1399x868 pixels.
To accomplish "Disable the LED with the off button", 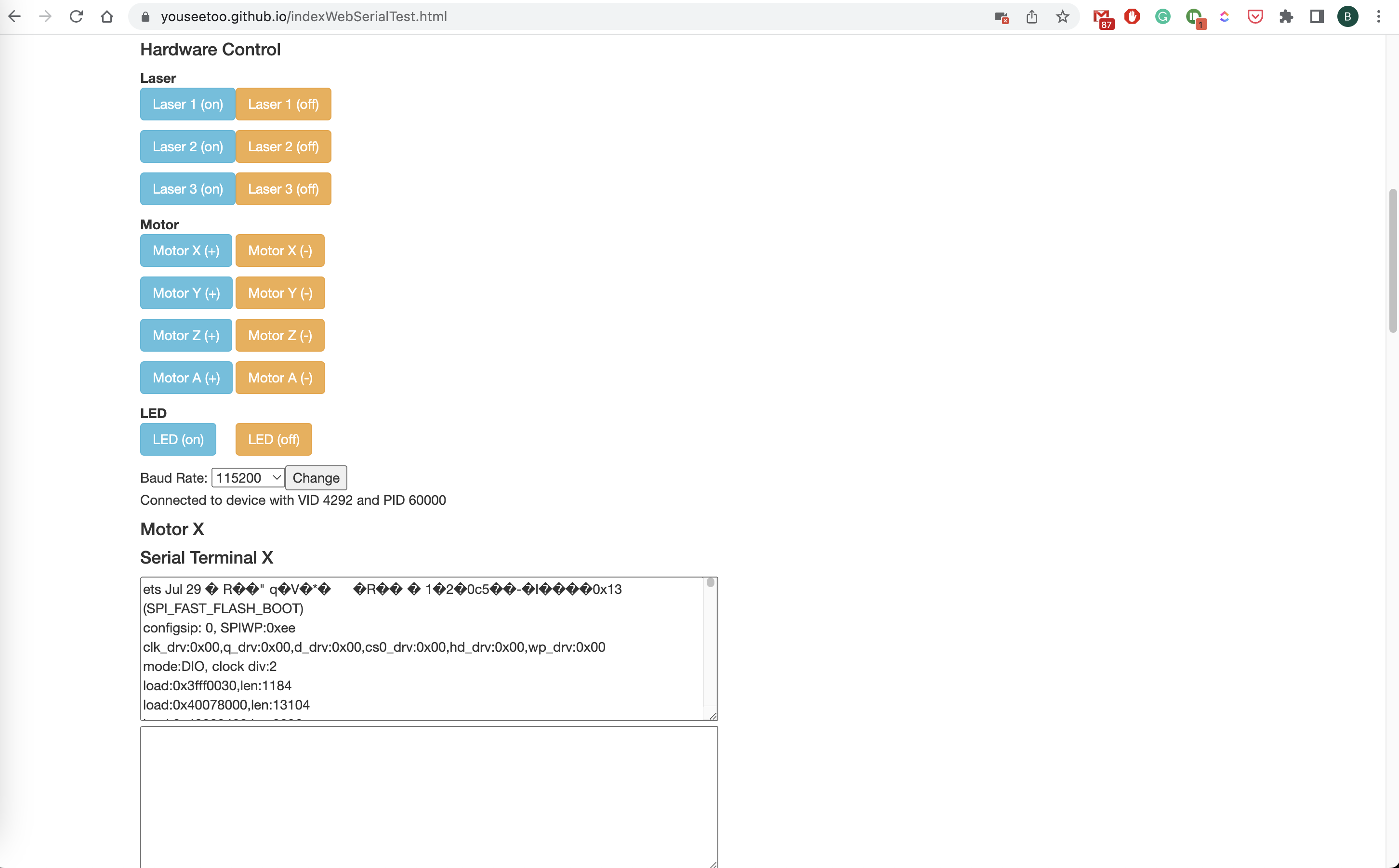I will point(273,439).
